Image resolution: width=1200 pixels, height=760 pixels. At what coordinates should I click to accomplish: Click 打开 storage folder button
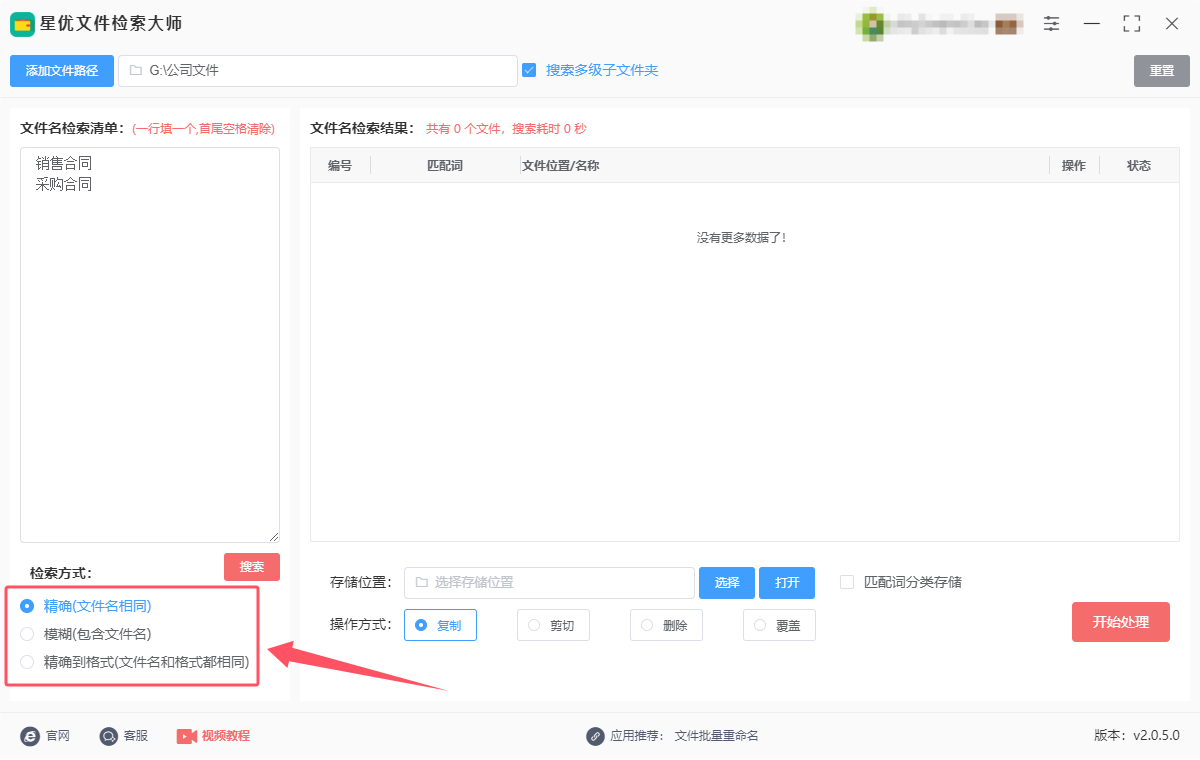tap(787, 583)
